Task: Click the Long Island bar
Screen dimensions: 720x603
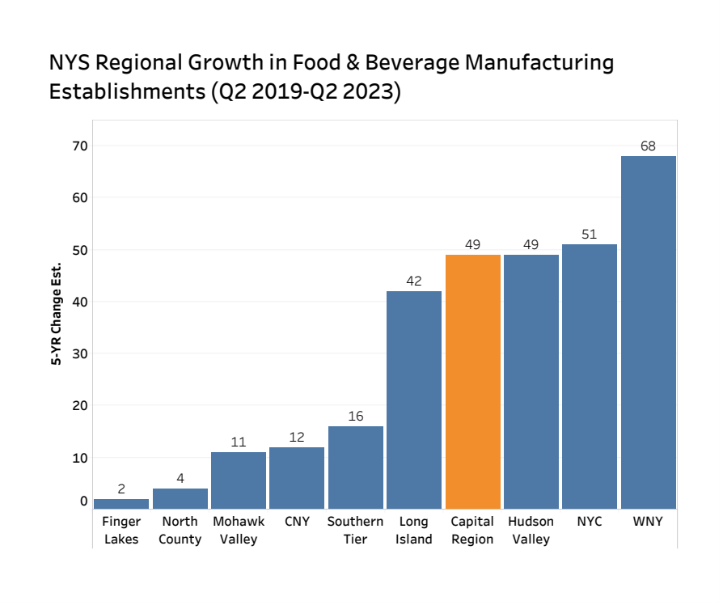Action: point(414,399)
